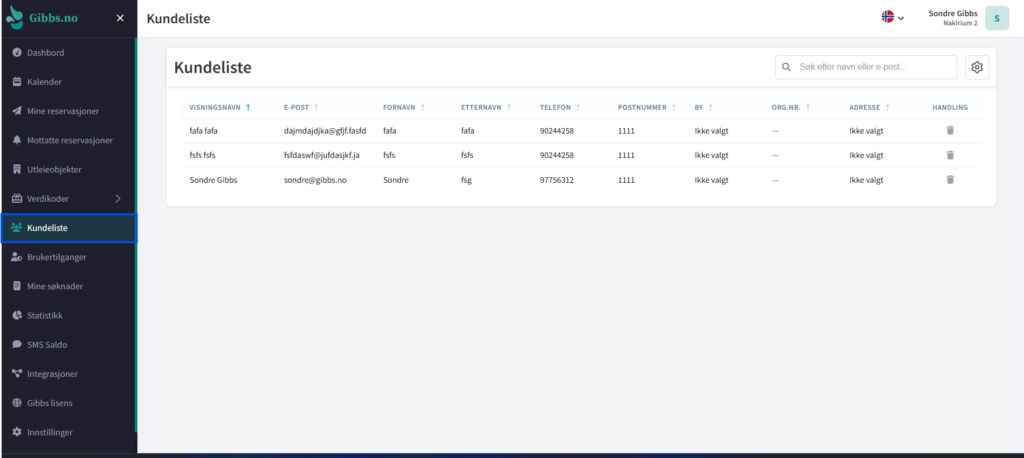
Task: Click the Brukertilganger user-lock icon
Action: click(17, 257)
